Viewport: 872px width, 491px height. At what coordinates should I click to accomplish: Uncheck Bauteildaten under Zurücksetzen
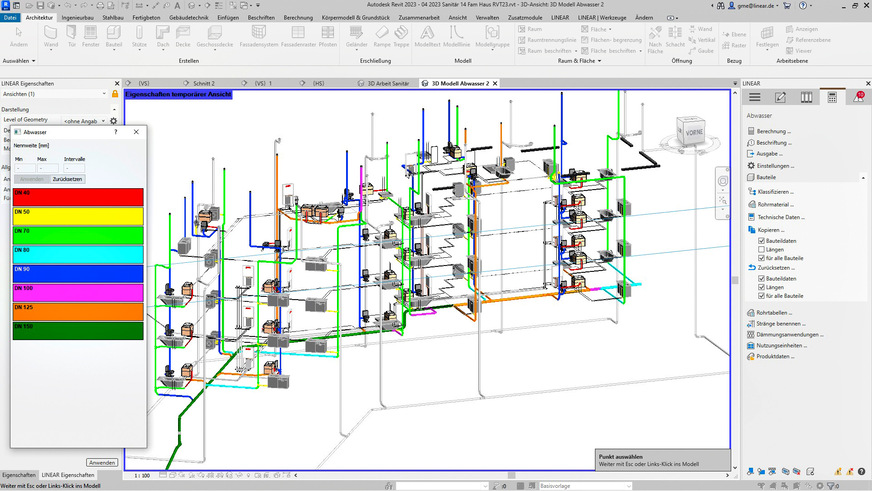[762, 278]
